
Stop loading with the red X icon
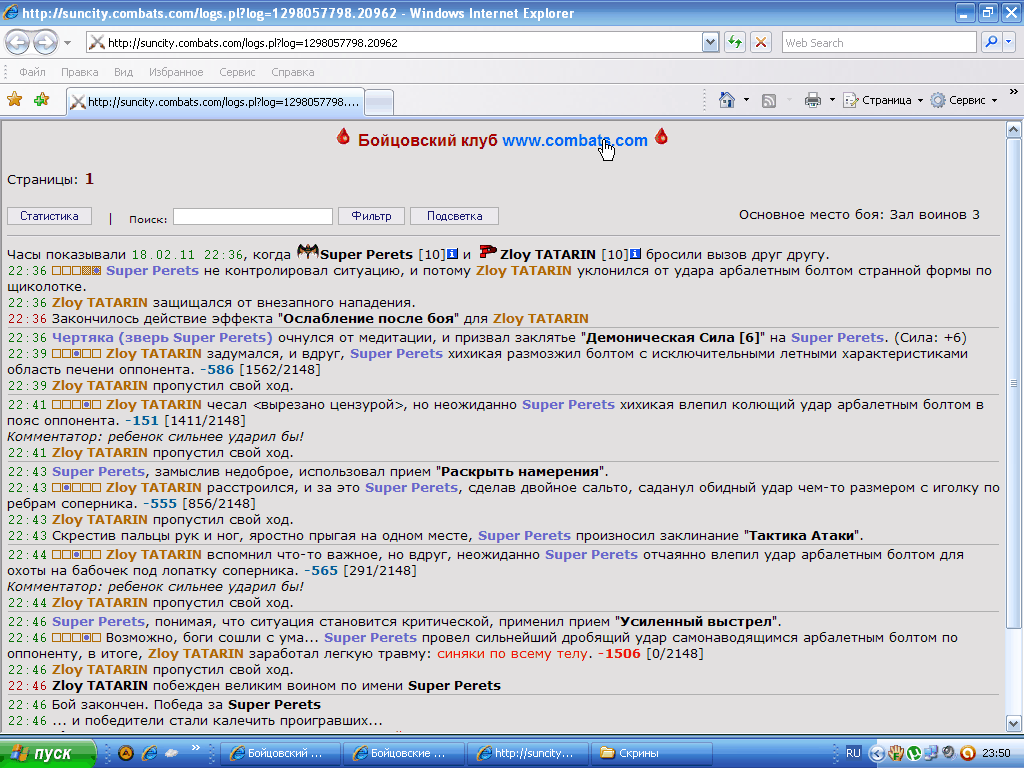click(761, 43)
